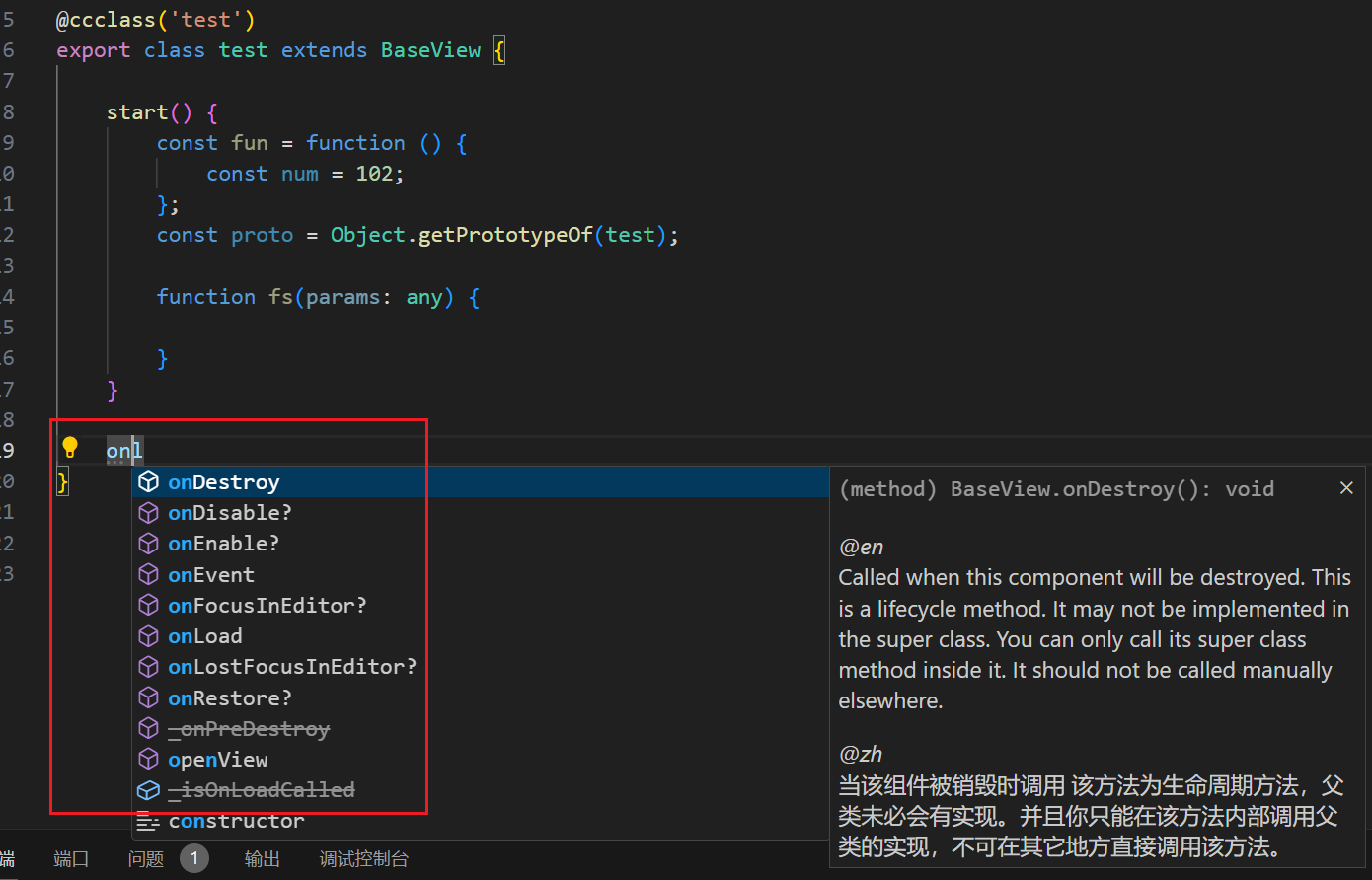
Task: Switch to the 输出 output tab
Action: [263, 859]
